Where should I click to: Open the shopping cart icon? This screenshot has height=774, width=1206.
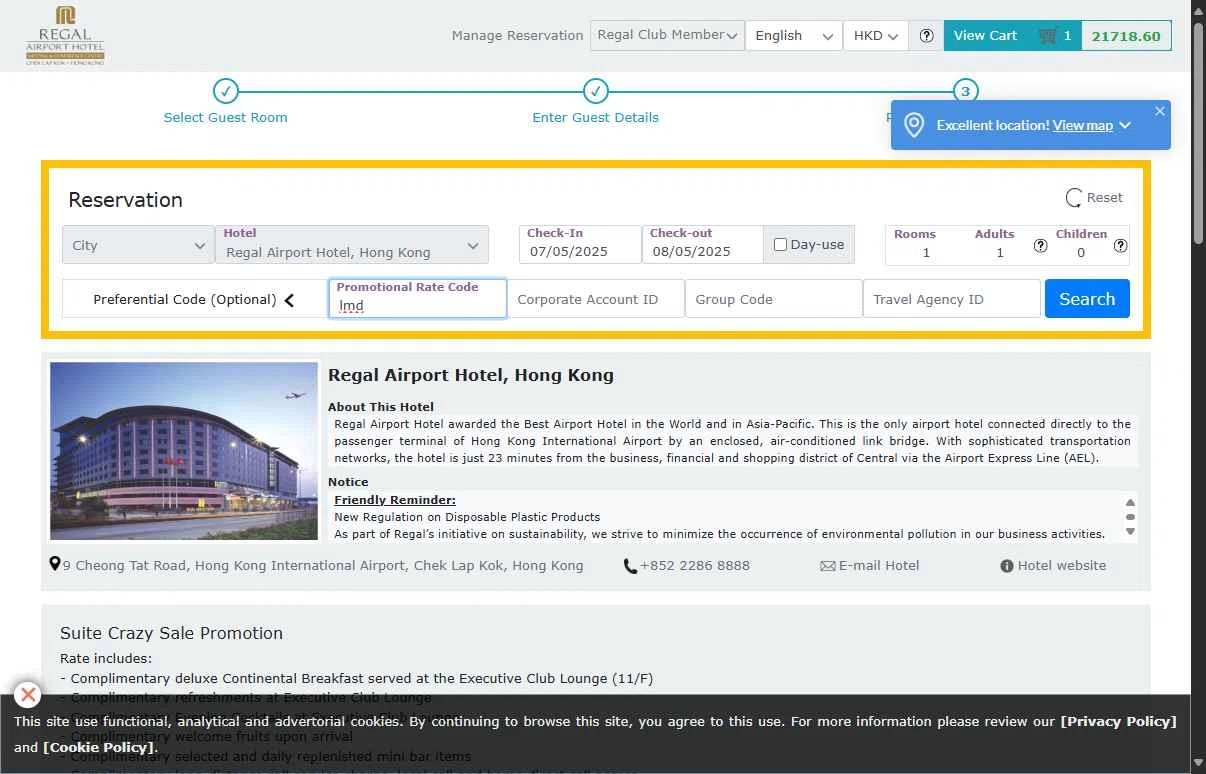click(x=1047, y=36)
